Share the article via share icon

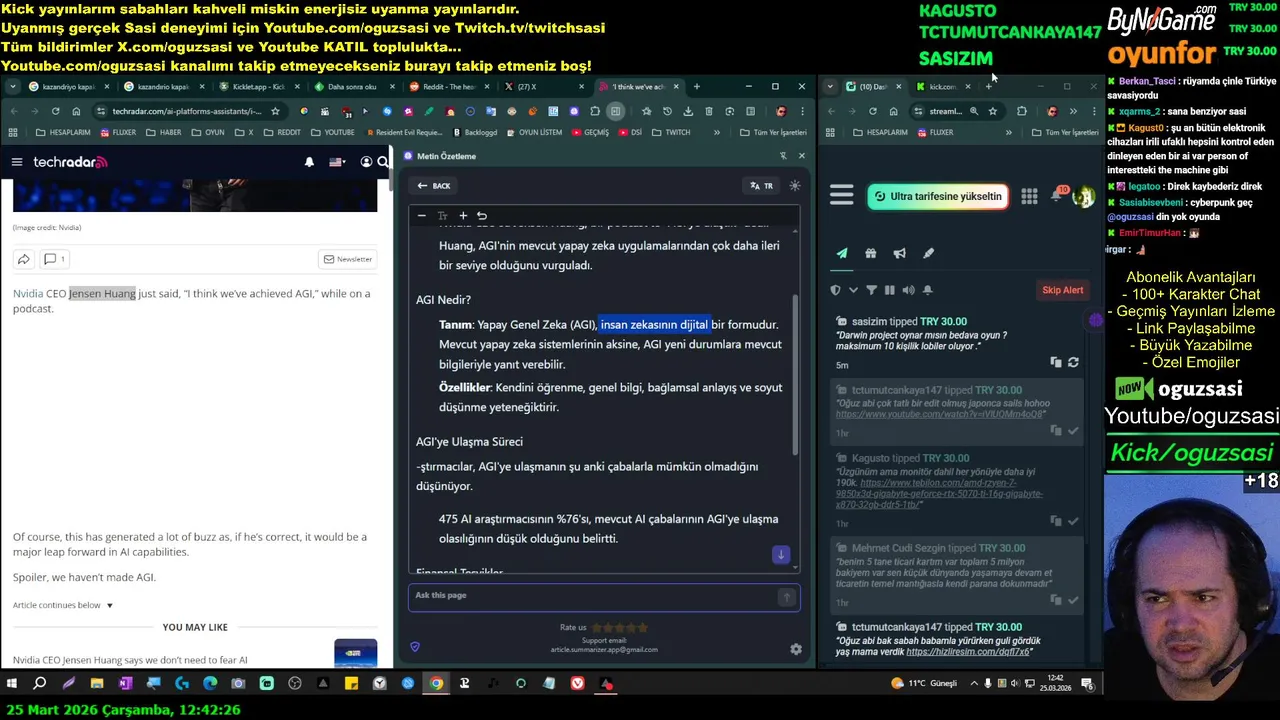23,259
